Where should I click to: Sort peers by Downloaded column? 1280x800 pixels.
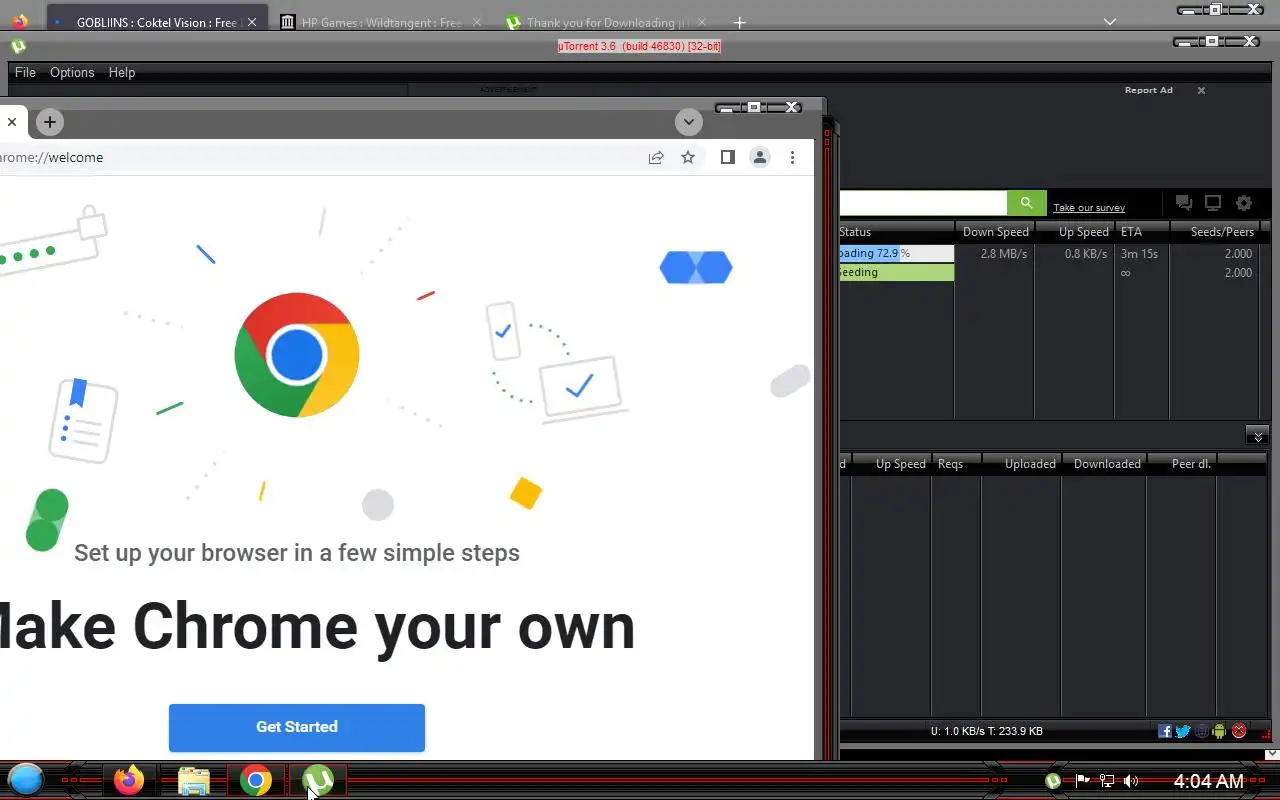point(1105,464)
